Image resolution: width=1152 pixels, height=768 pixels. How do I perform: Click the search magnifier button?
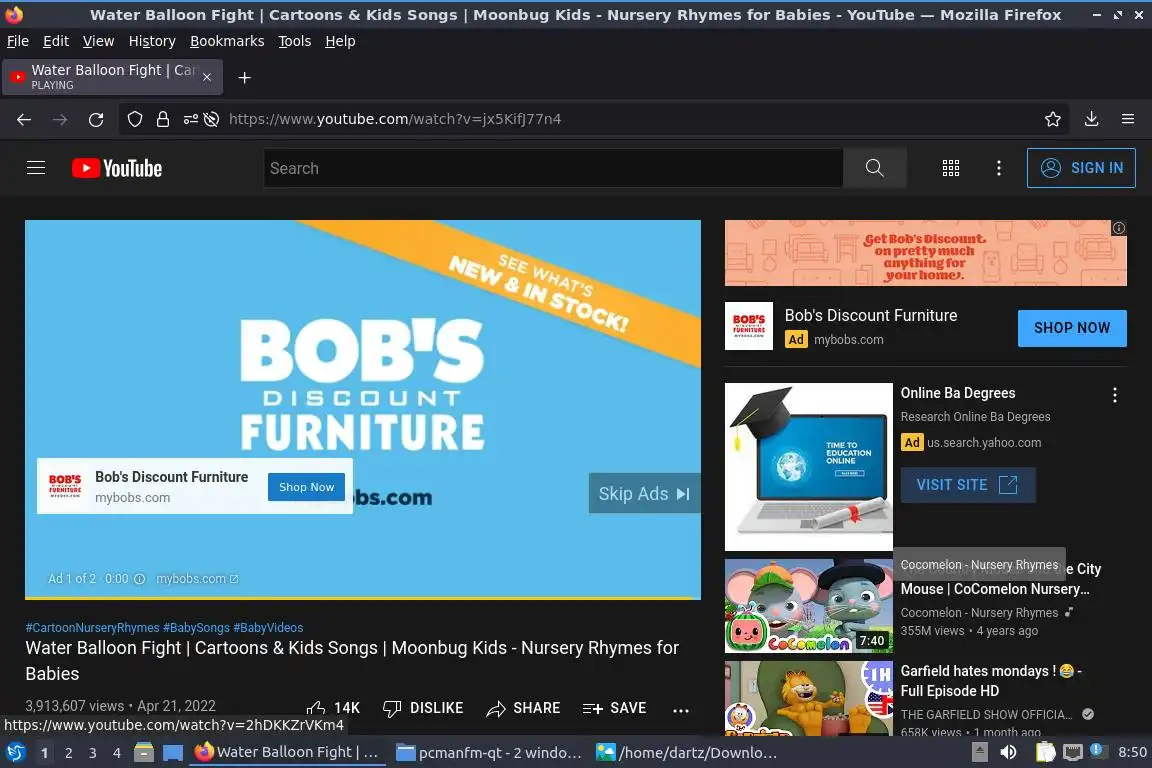[874, 168]
